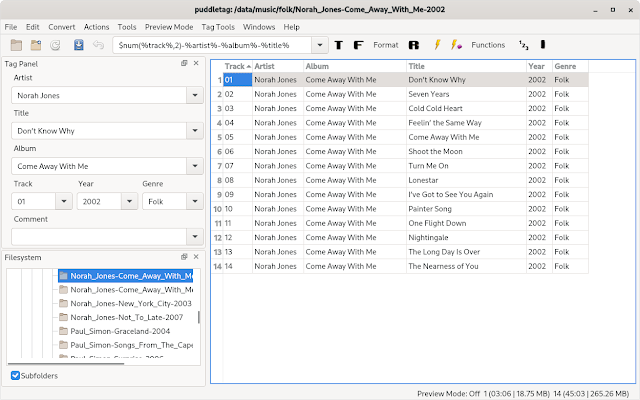The height and width of the screenshot is (400, 640).
Task: Expand the Comment field dropdown
Action: pyautogui.click(x=195, y=237)
